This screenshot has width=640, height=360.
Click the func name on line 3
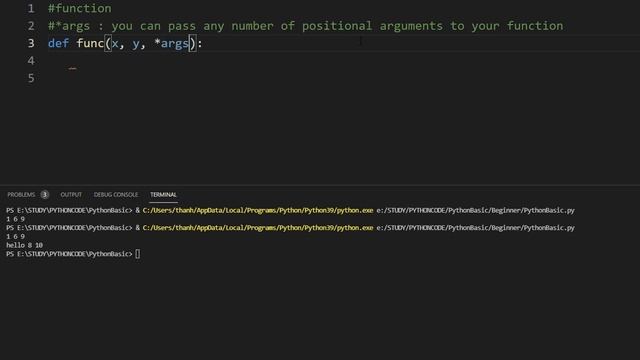90,43
